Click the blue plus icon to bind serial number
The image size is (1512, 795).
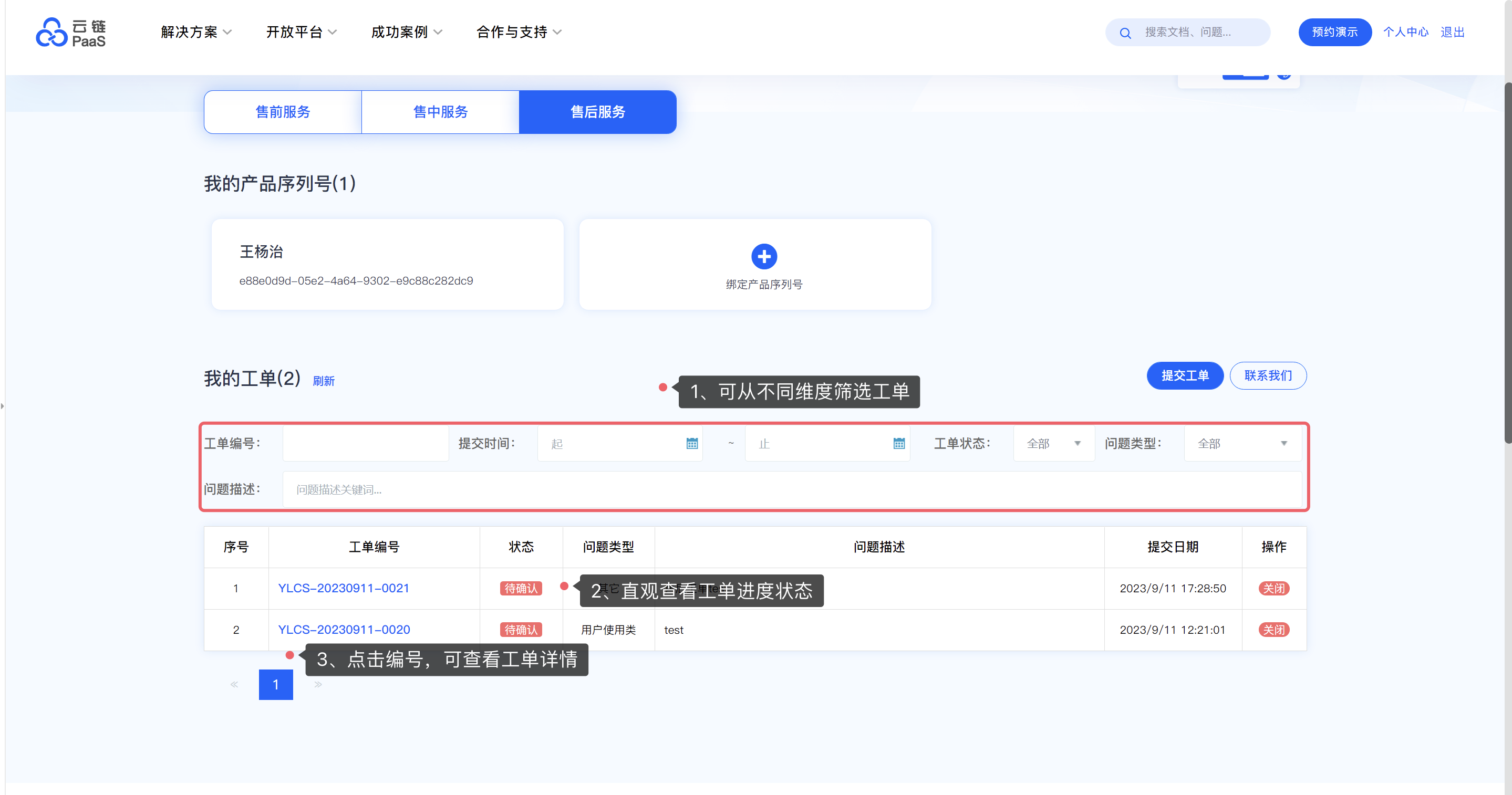(764, 256)
